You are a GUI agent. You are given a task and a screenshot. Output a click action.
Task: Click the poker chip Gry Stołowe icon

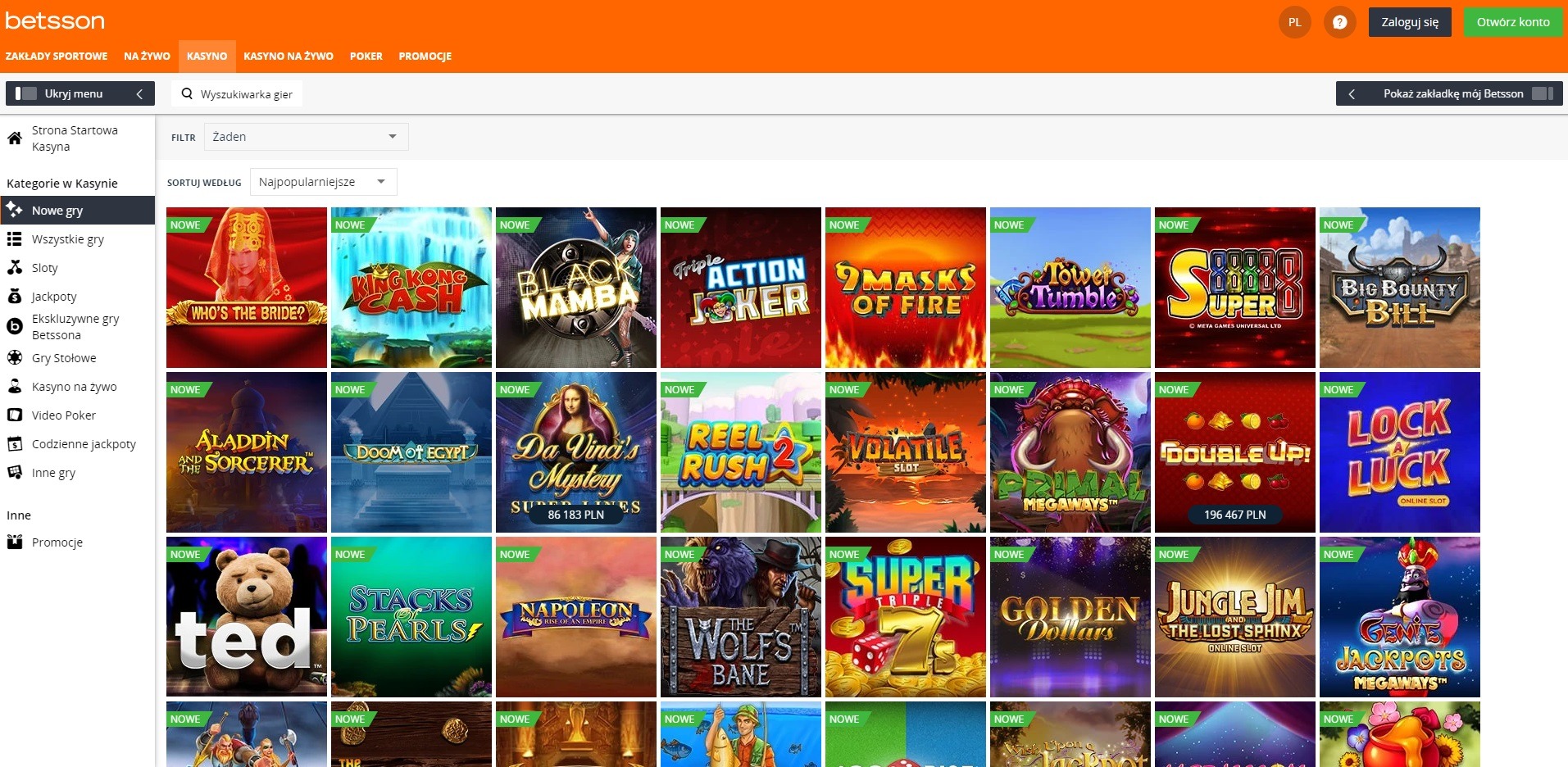tap(15, 357)
